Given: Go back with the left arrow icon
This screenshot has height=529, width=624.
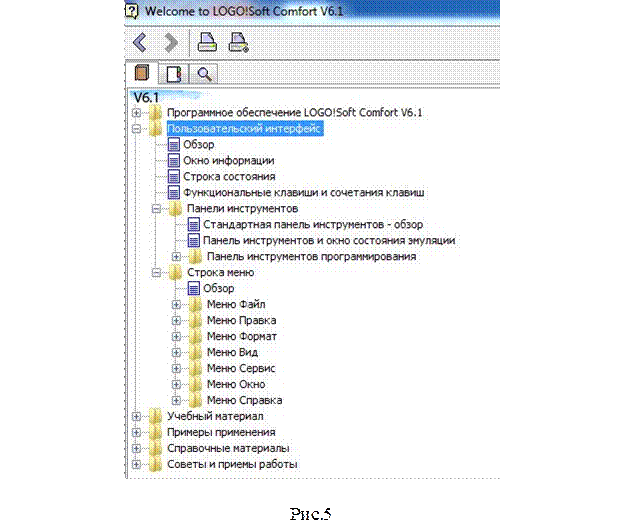Looking at the screenshot, I should point(140,42).
